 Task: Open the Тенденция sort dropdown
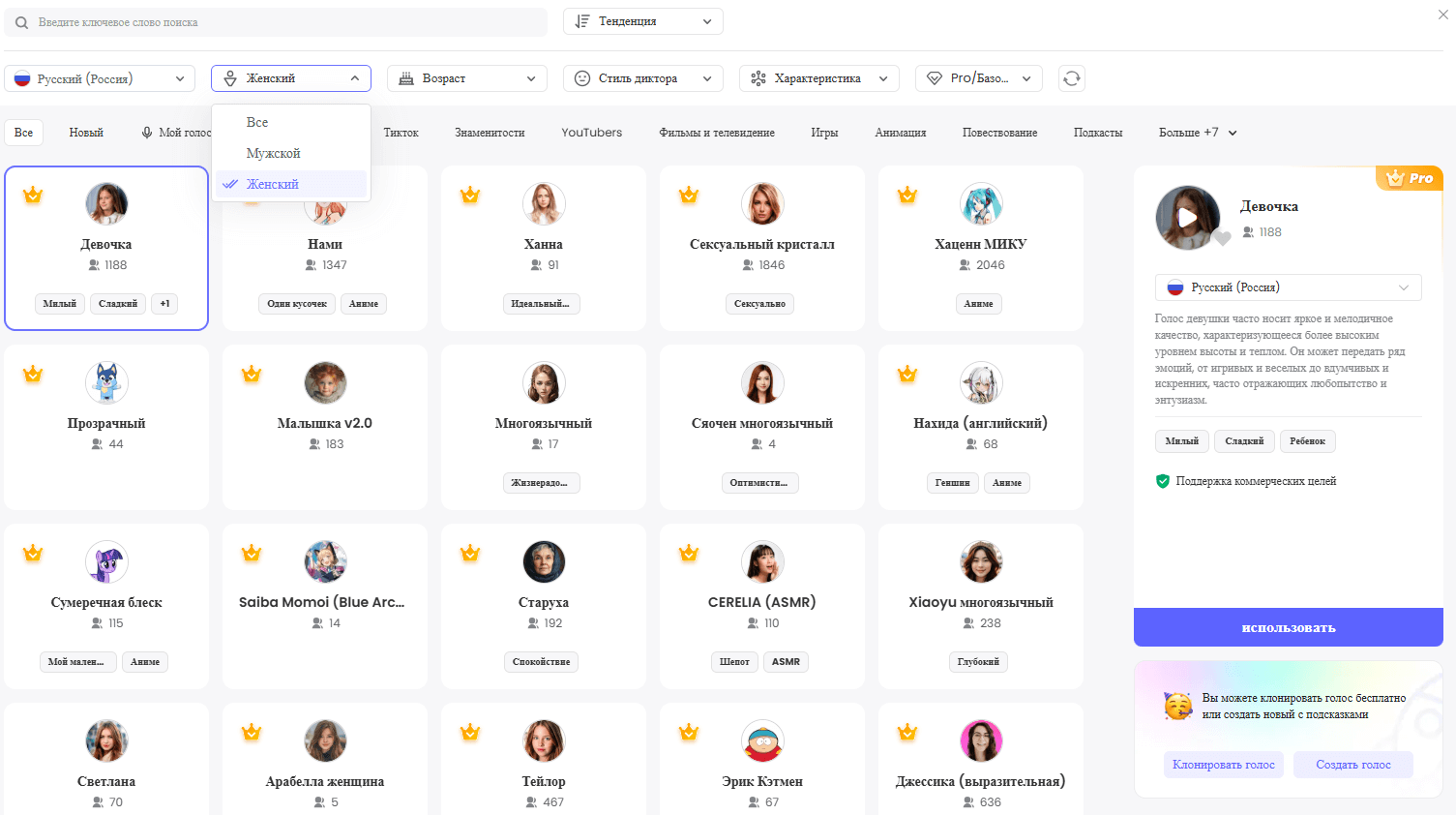click(643, 21)
